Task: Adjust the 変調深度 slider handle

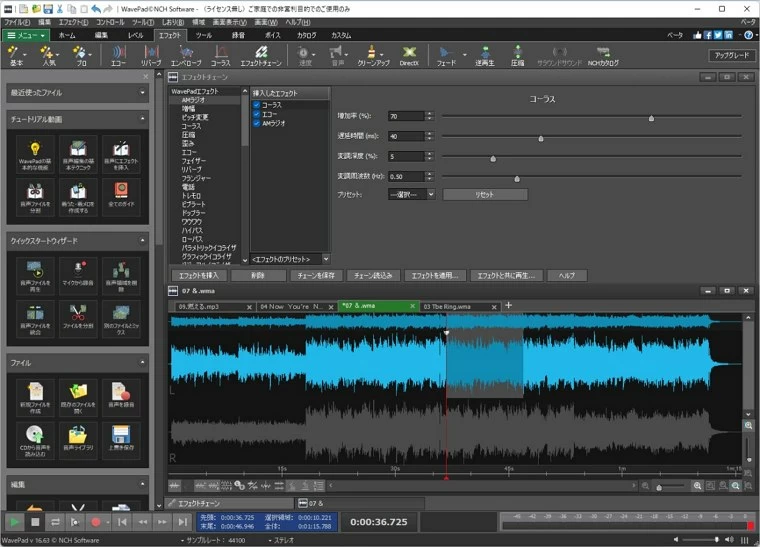Action: point(493,159)
